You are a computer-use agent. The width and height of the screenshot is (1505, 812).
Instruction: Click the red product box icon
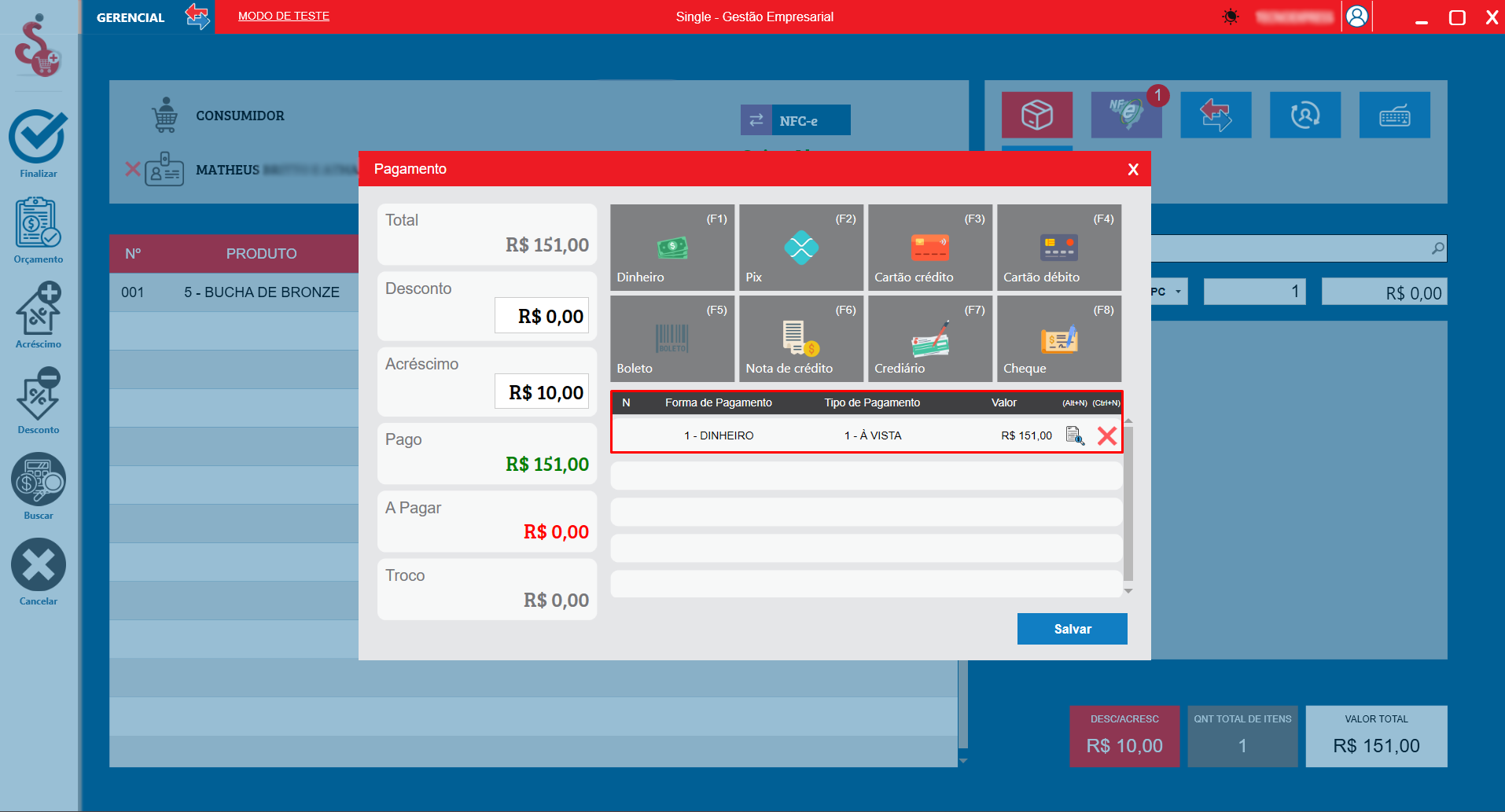coord(1037,115)
